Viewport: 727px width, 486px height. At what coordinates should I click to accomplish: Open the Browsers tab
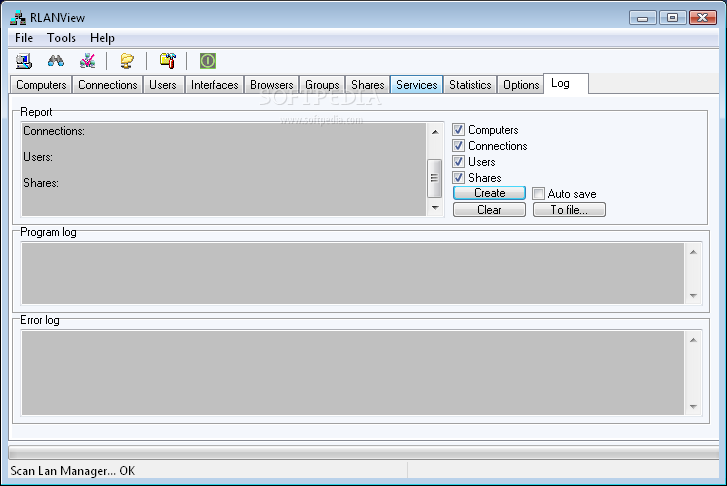tap(272, 85)
